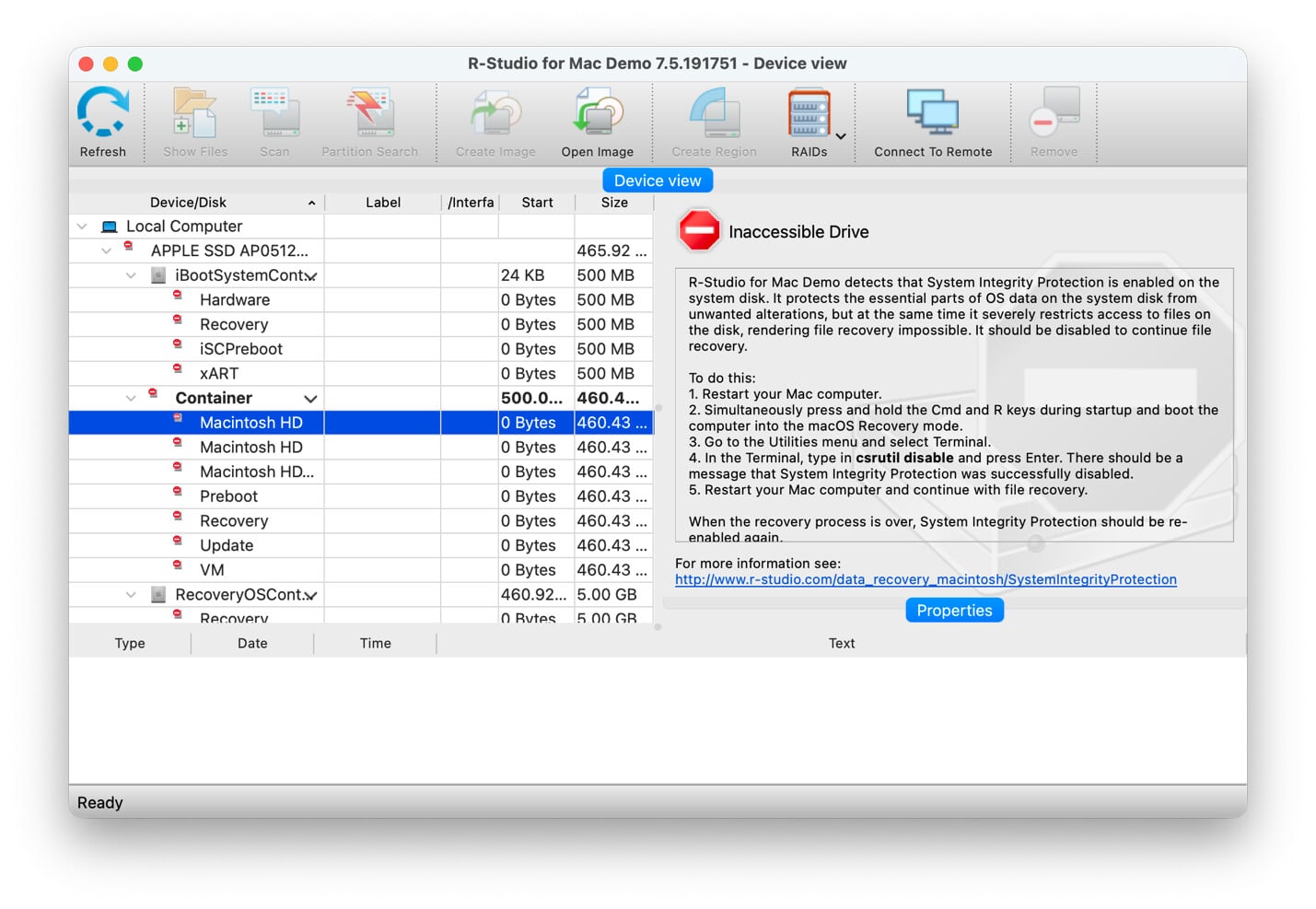
Task: Click the Remove toolbar icon
Action: click(1054, 112)
